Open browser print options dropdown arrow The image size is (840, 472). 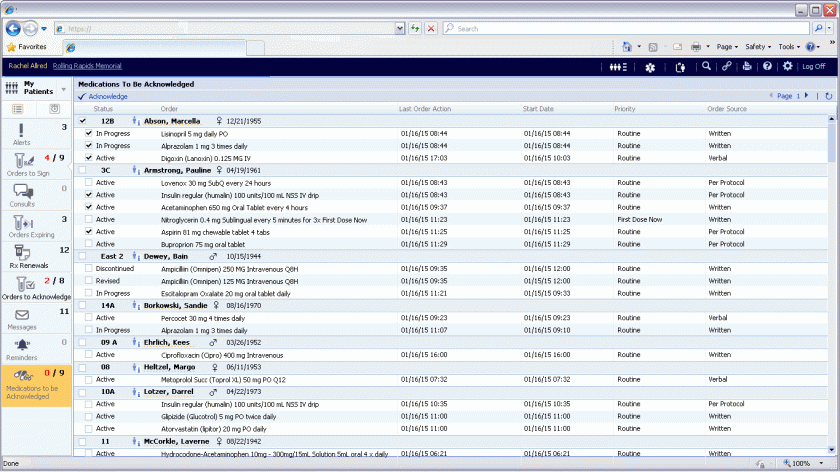[x=708, y=47]
